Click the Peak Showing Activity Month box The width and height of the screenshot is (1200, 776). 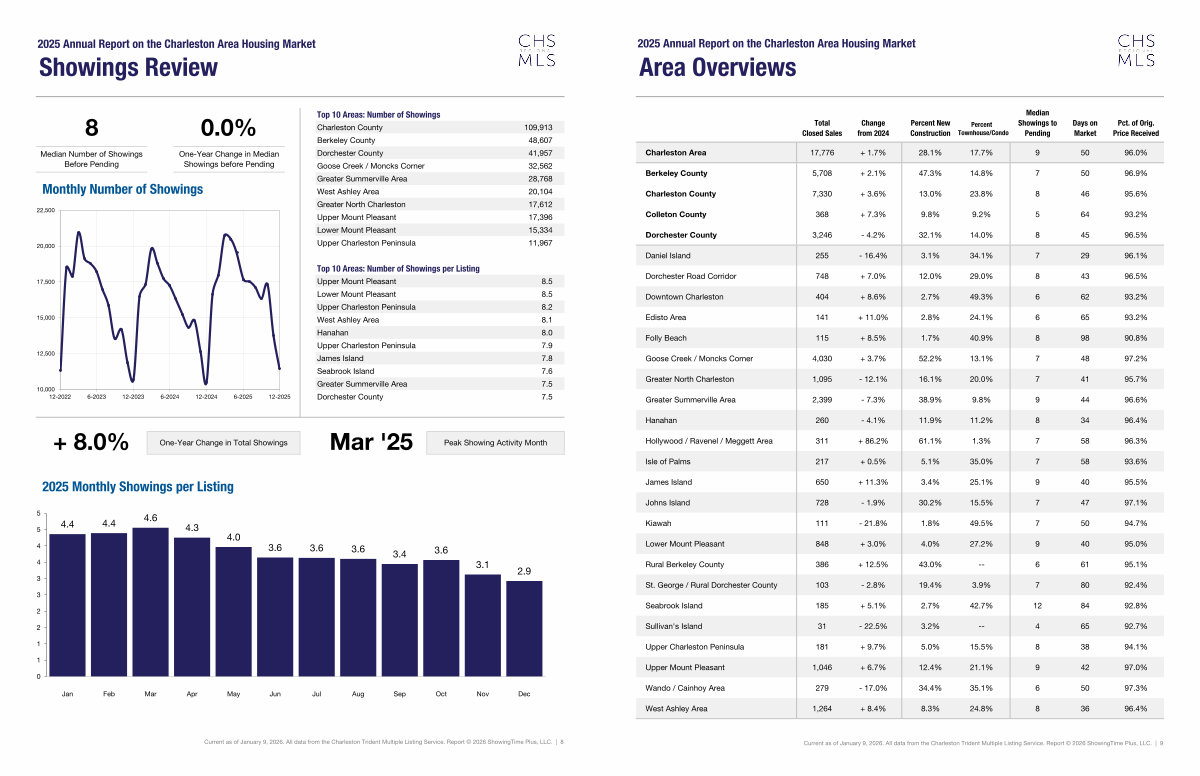click(x=495, y=443)
